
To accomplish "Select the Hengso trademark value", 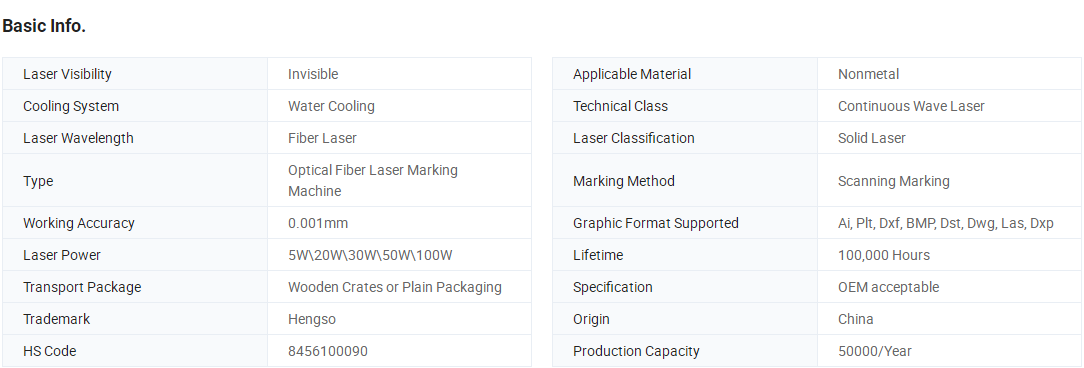I will (x=312, y=319).
